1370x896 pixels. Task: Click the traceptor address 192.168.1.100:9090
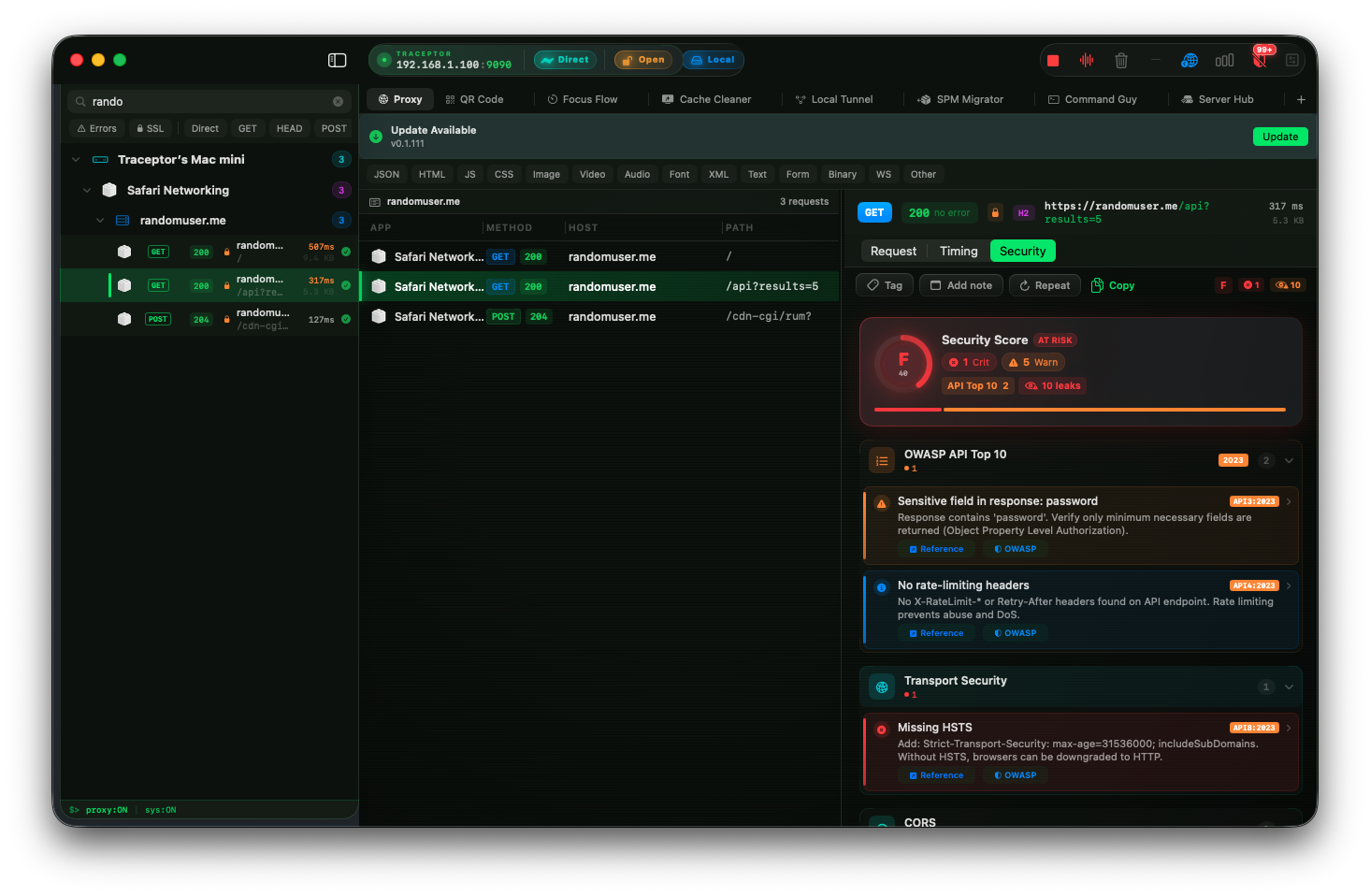pos(454,65)
